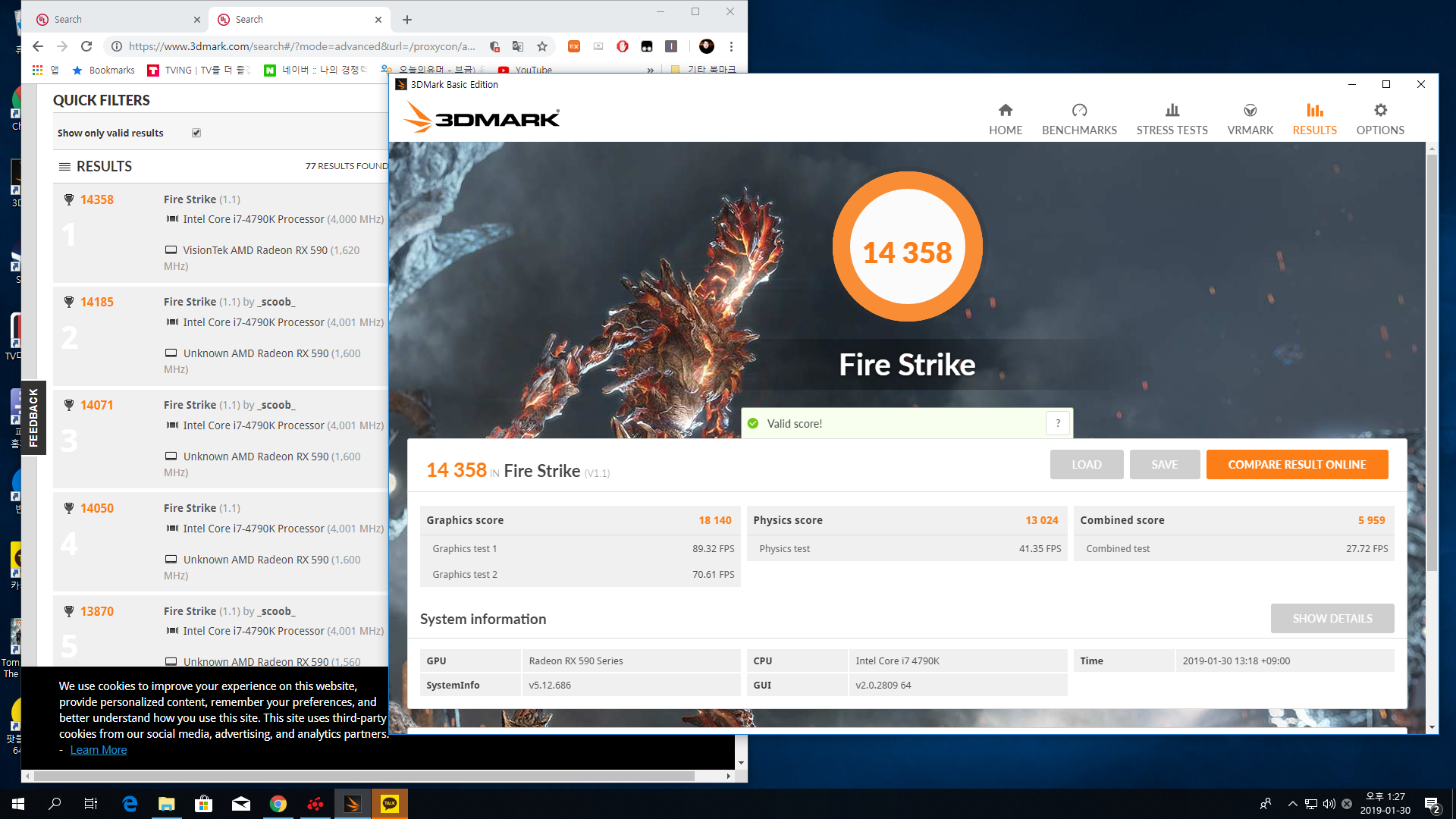
Task: Open the Apps shortcut in bookmarks bar
Action: [44, 70]
